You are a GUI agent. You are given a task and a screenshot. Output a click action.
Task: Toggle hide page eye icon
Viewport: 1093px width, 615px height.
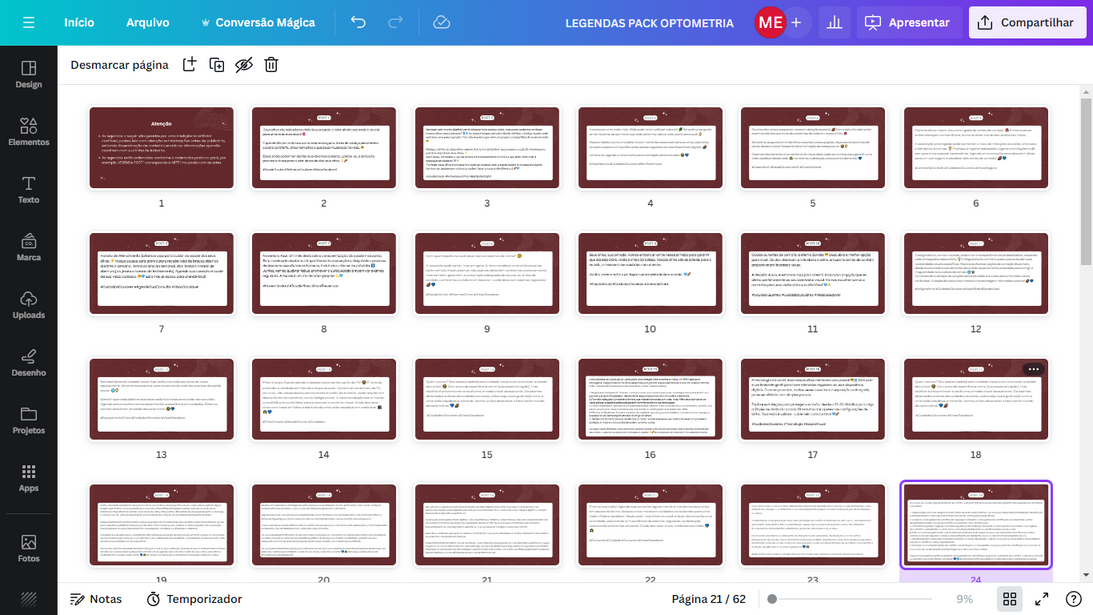point(243,65)
